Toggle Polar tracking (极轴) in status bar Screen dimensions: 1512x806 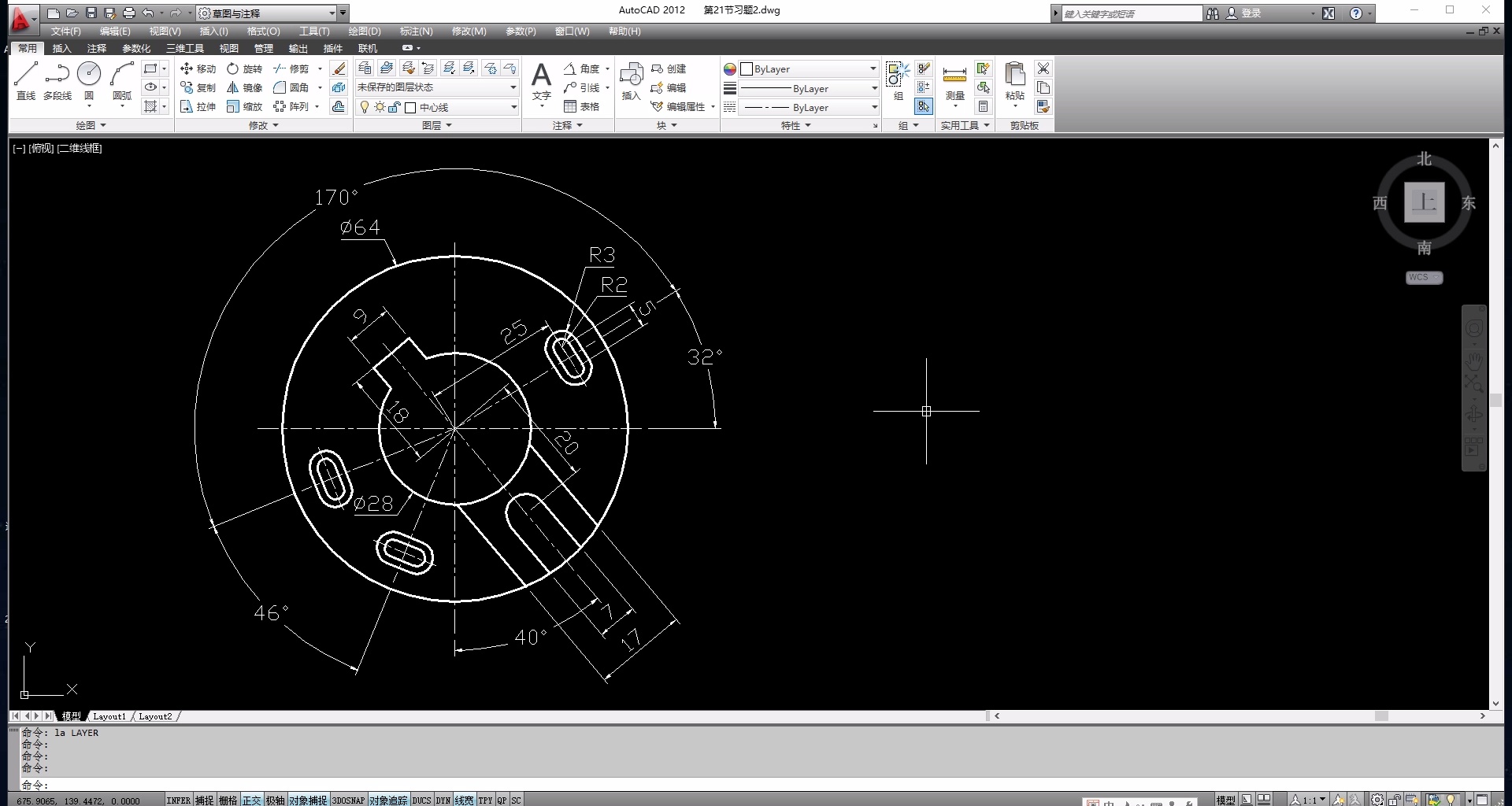[275, 800]
